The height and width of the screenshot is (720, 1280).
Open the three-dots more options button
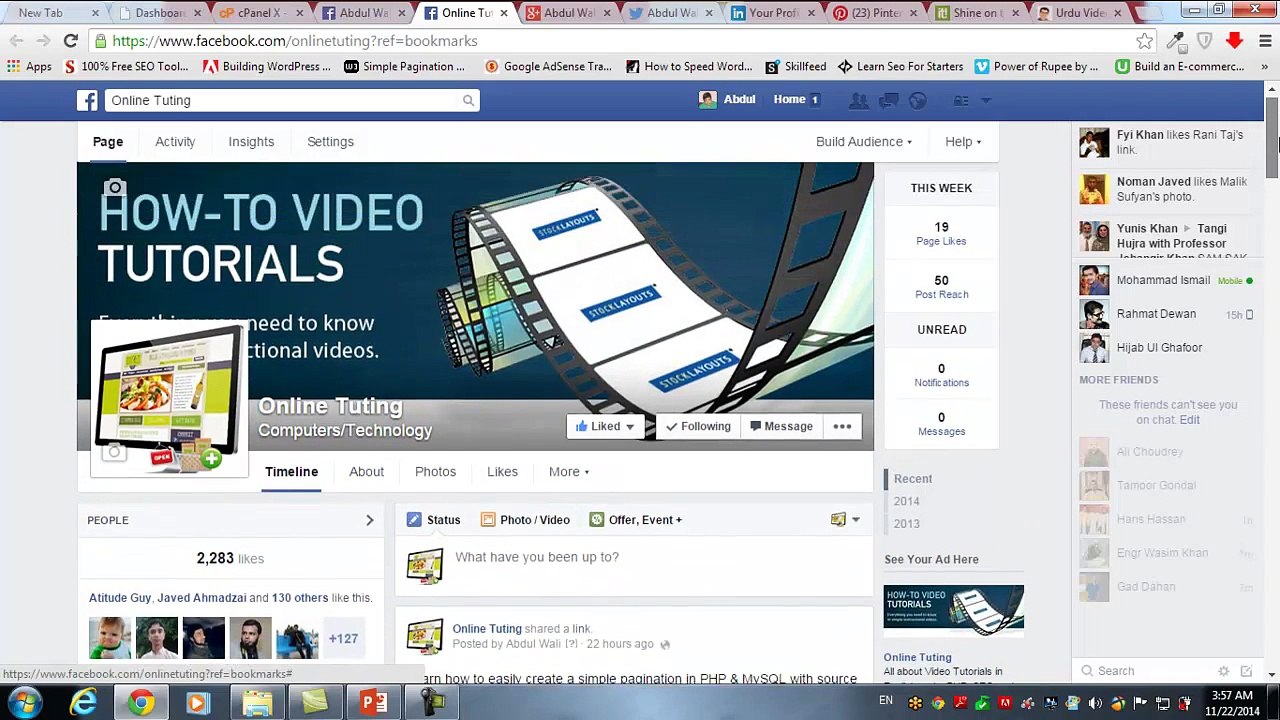(x=842, y=426)
